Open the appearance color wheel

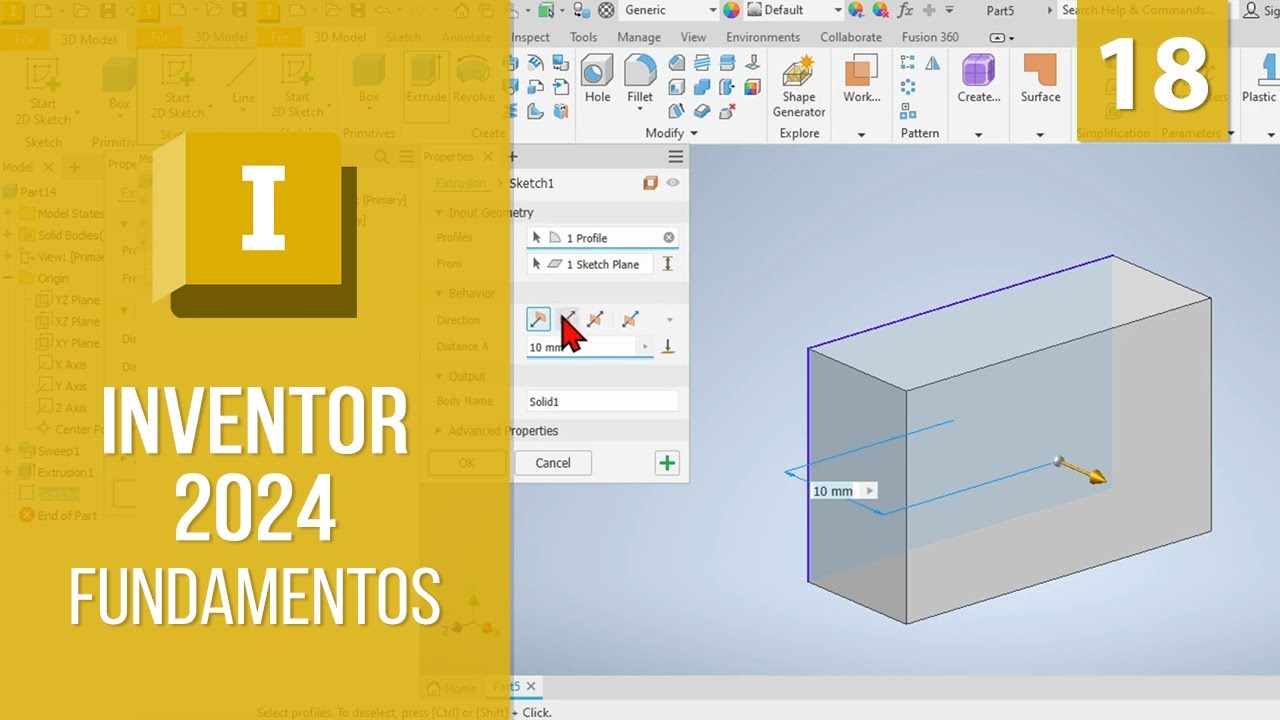731,10
